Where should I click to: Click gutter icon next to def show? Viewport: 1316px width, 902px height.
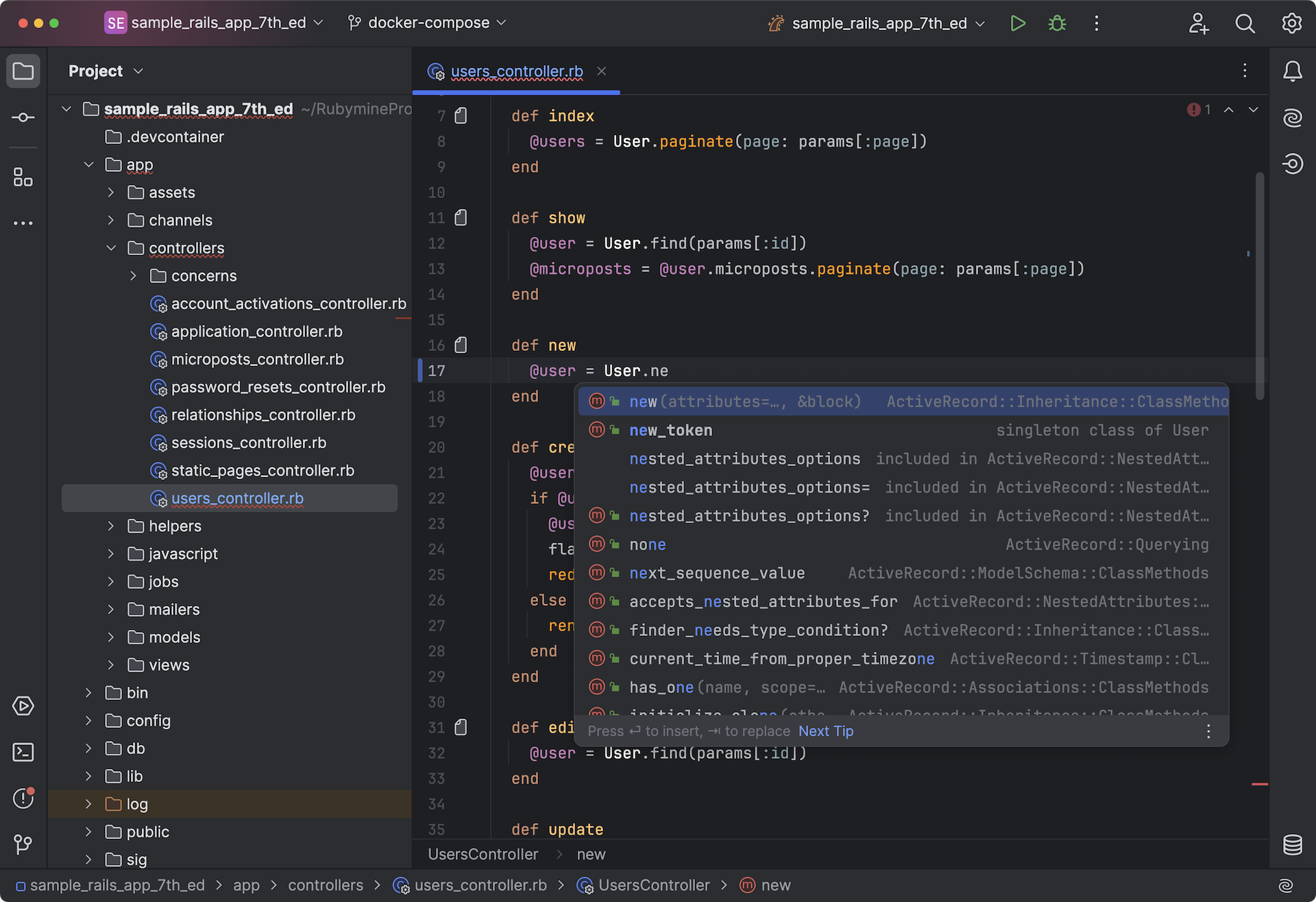461,218
